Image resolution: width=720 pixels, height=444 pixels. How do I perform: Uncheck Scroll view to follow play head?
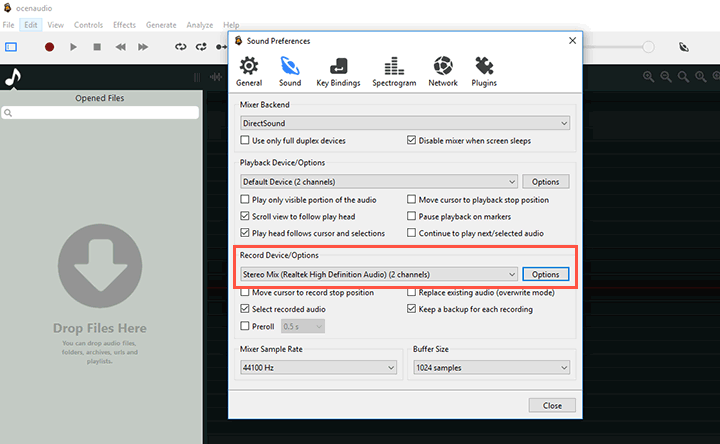(x=245, y=216)
